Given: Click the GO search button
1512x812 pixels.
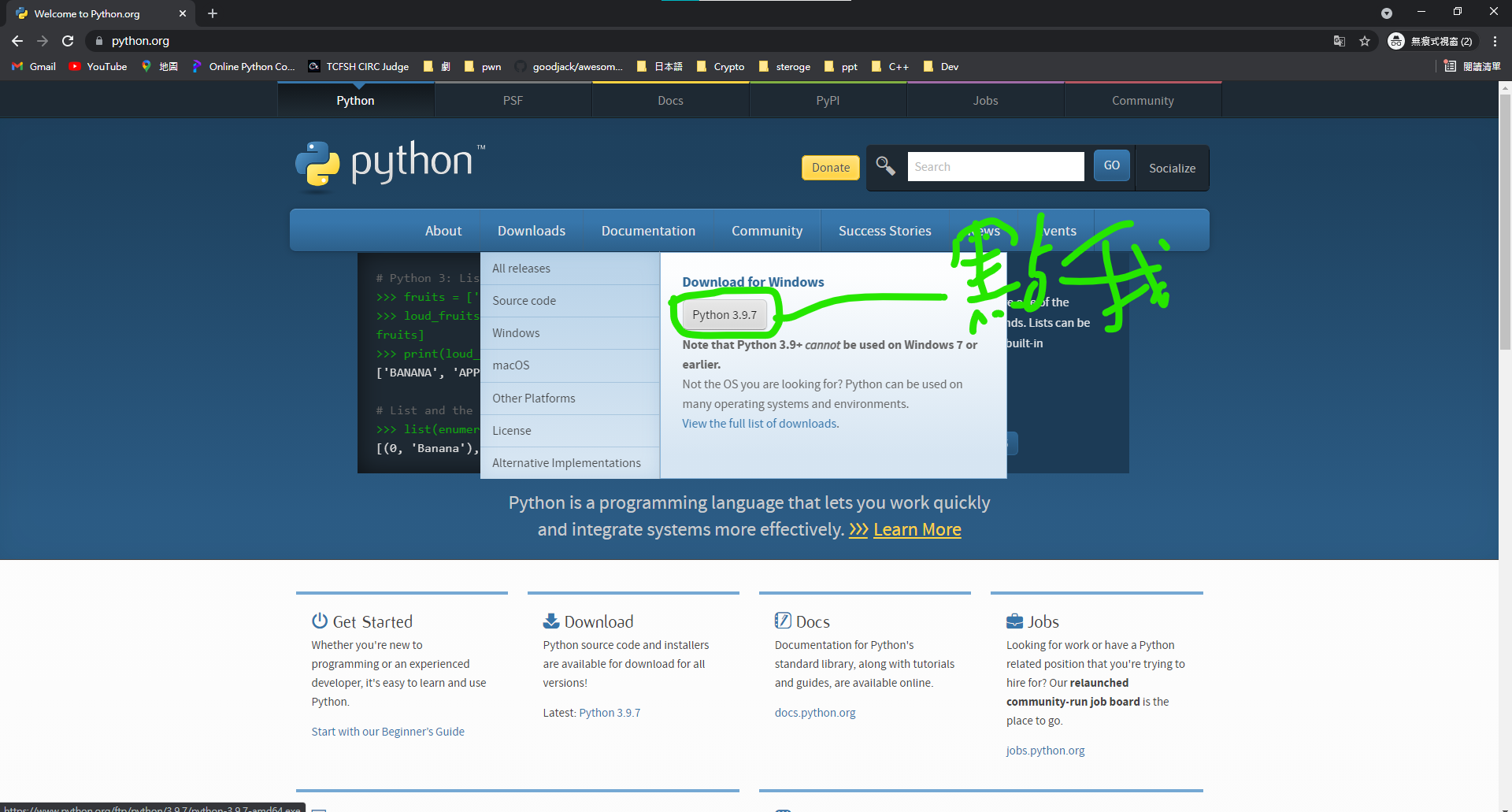Looking at the screenshot, I should 1112,165.
